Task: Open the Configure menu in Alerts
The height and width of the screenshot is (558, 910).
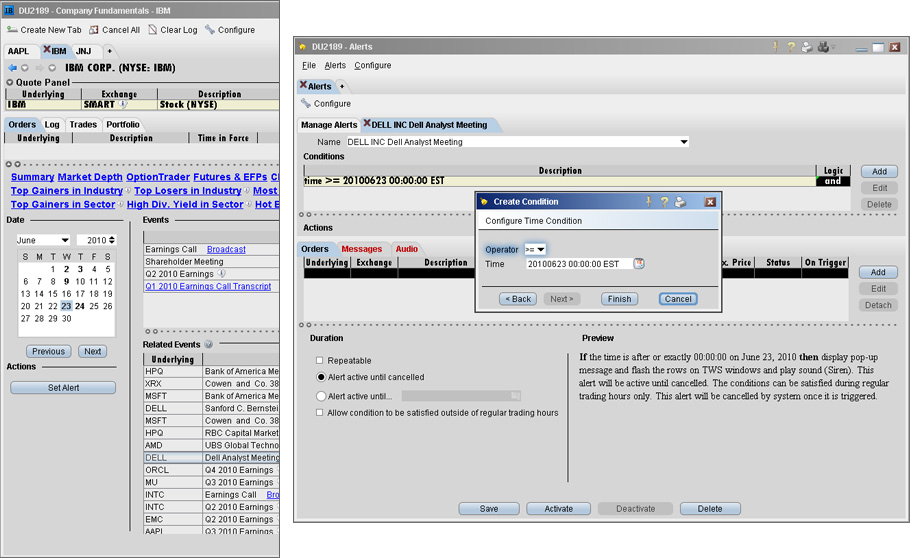Action: 373,65
